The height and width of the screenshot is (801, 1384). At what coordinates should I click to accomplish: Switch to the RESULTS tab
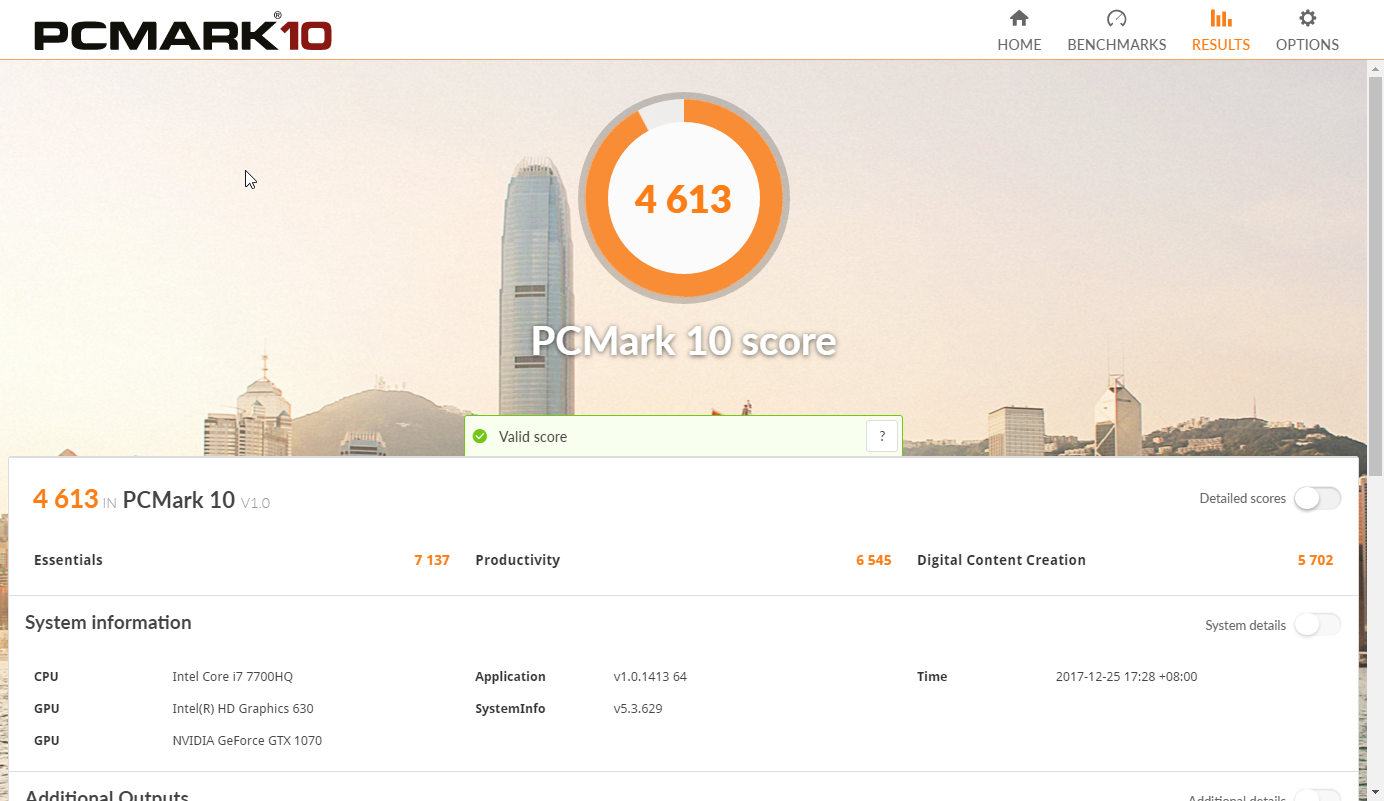coord(1221,31)
